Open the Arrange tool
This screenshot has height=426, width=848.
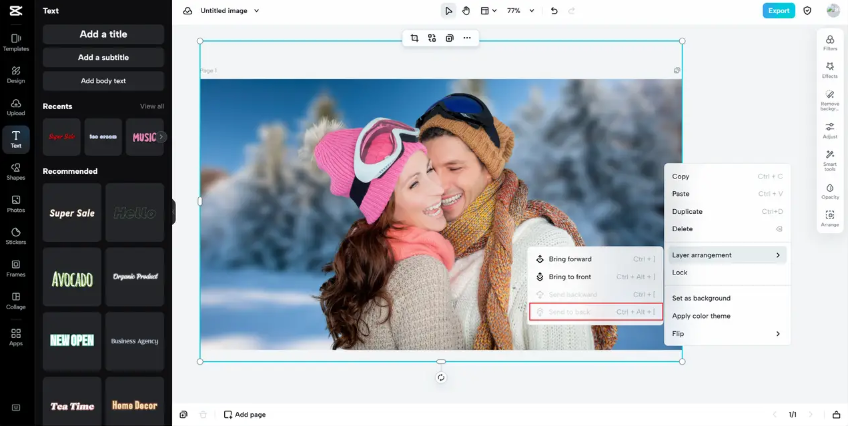[x=830, y=218]
